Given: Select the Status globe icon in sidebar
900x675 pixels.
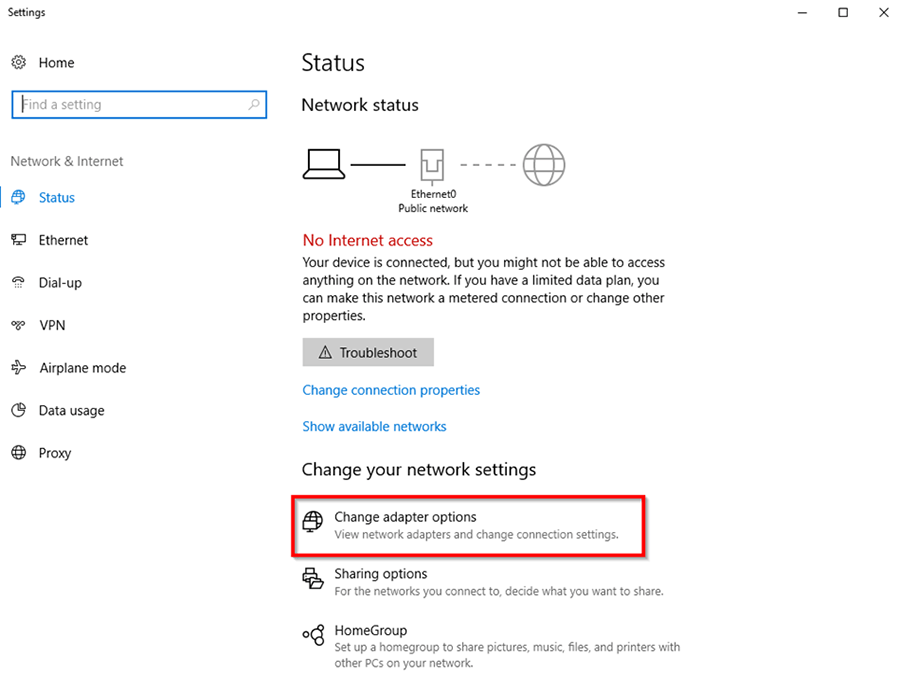Looking at the screenshot, I should 18,197.
